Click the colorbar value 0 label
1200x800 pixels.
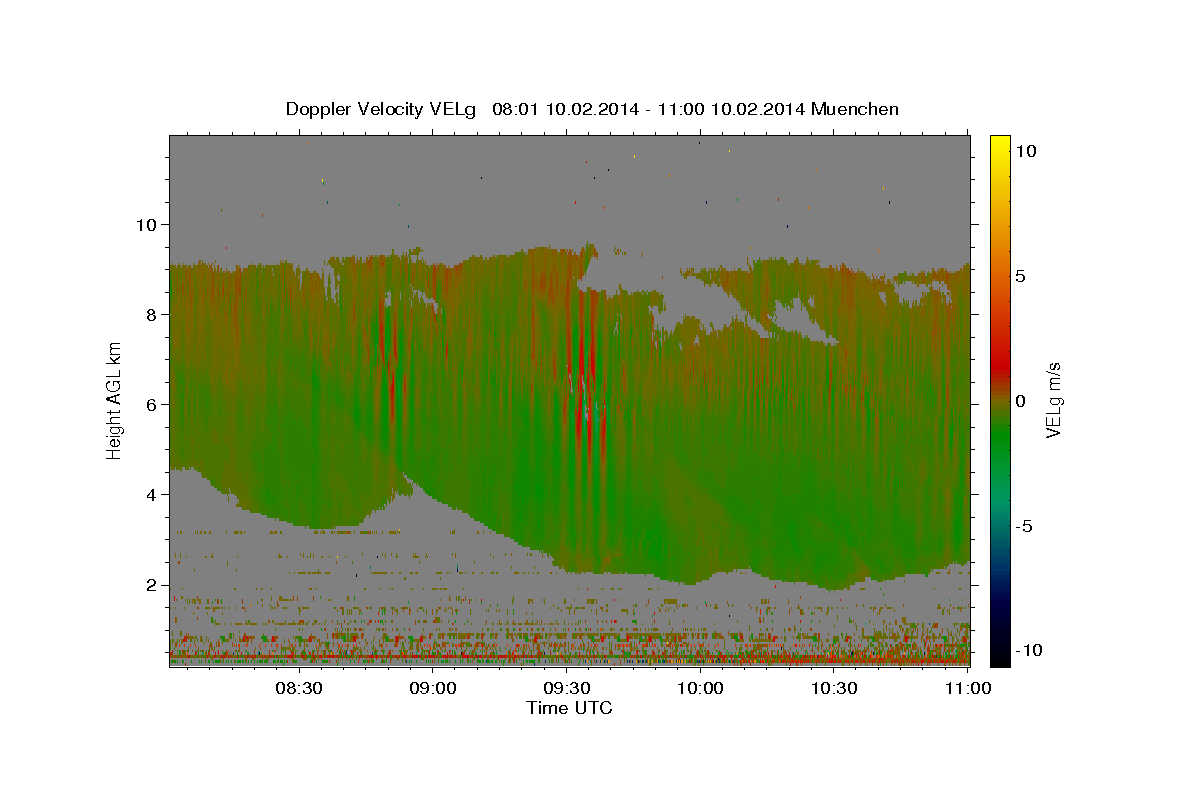(x=1021, y=400)
